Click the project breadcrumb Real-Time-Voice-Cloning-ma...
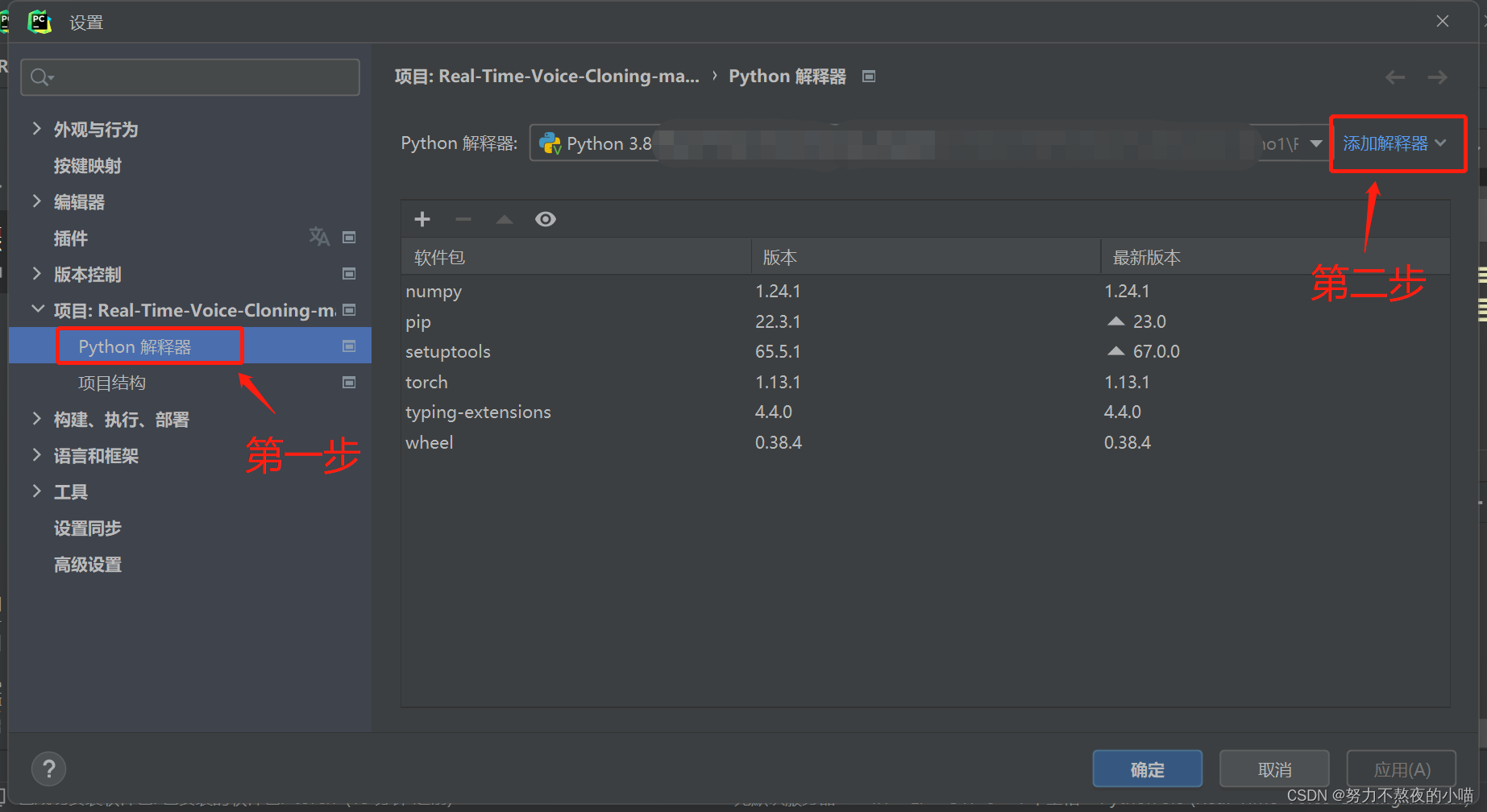The image size is (1487, 812). click(547, 77)
